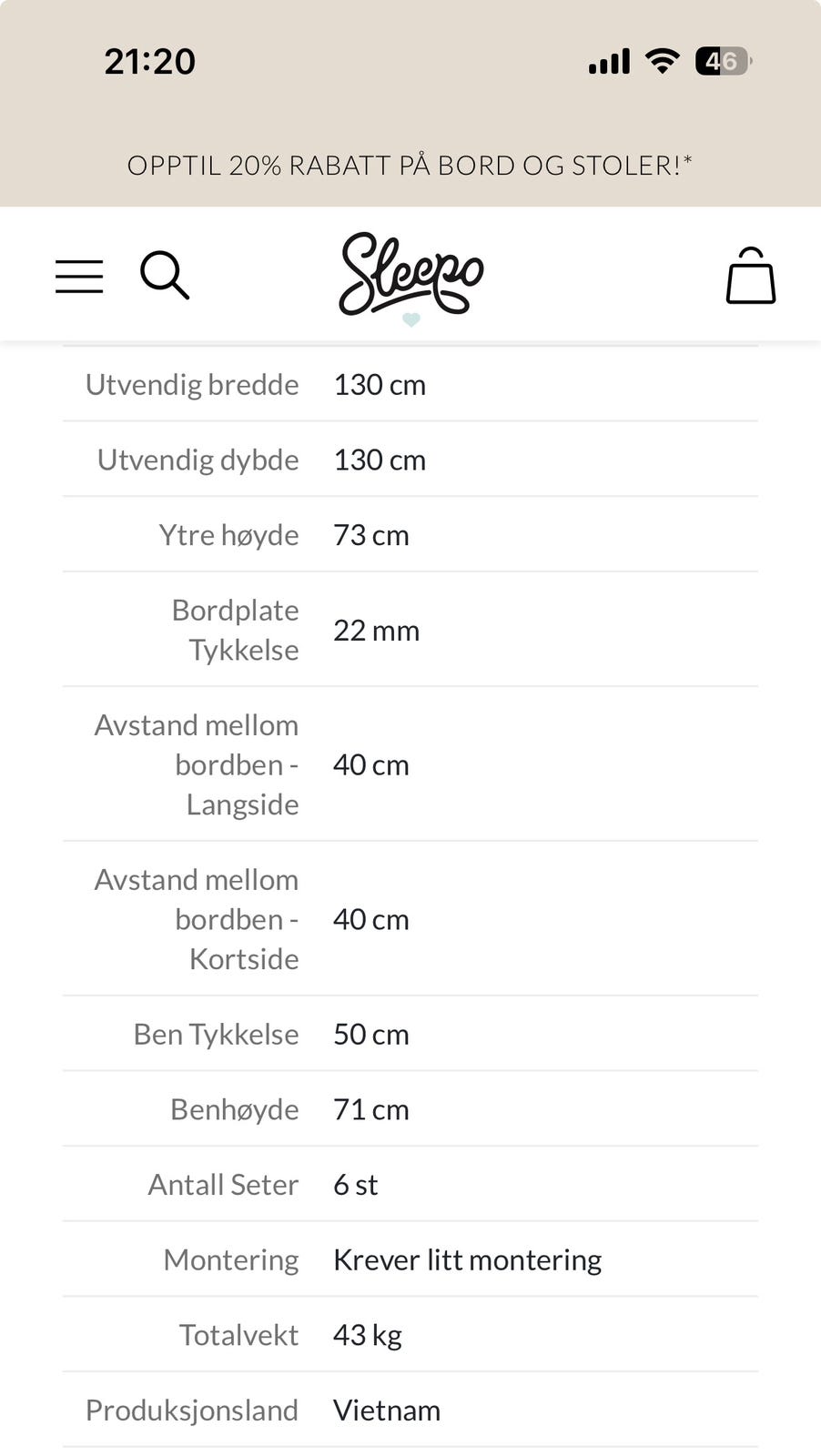The image size is (821, 1456).
Task: Tap the cellular signal bars
Action: click(609, 62)
